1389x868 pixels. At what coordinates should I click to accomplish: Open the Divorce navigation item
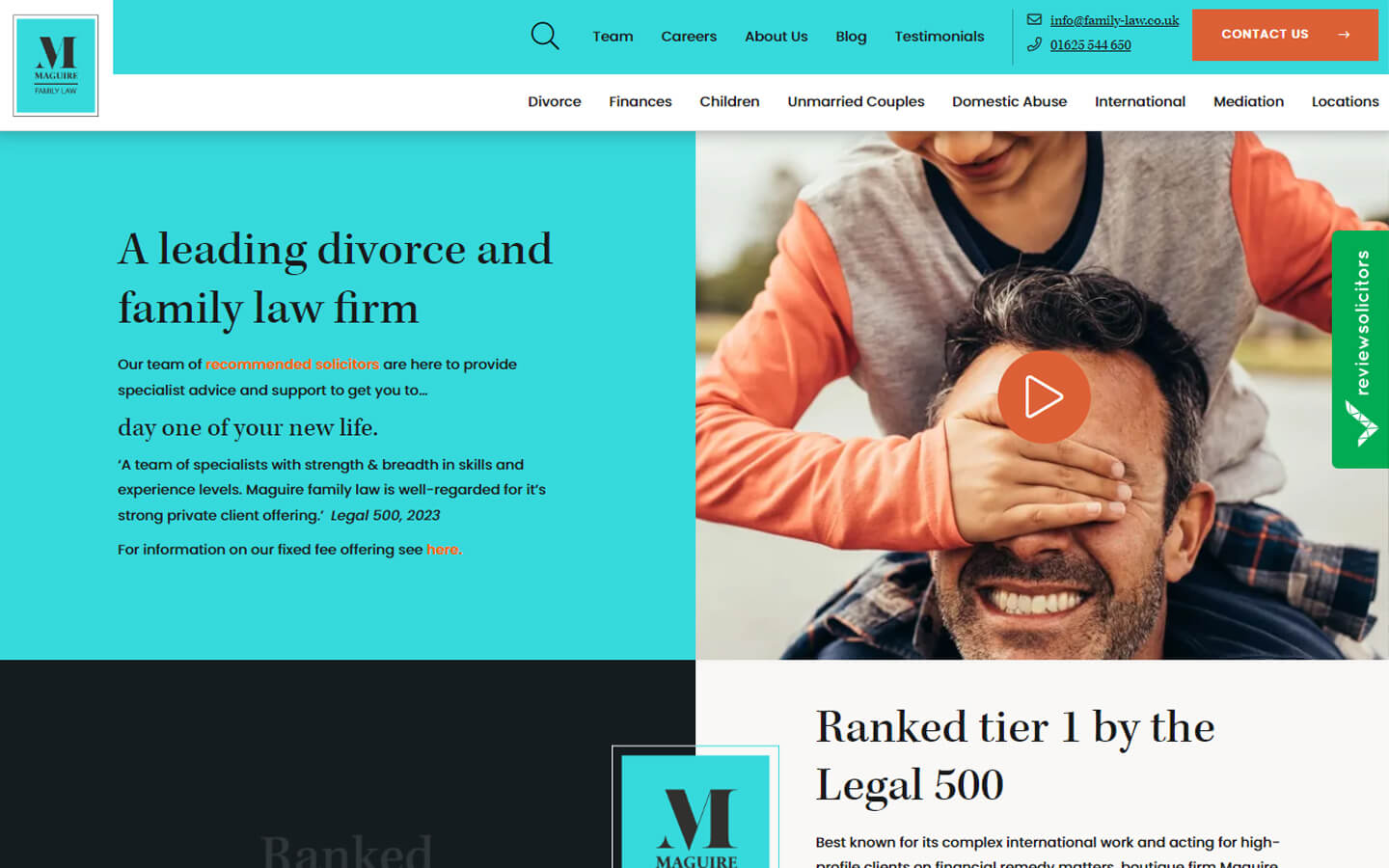pyautogui.click(x=555, y=101)
